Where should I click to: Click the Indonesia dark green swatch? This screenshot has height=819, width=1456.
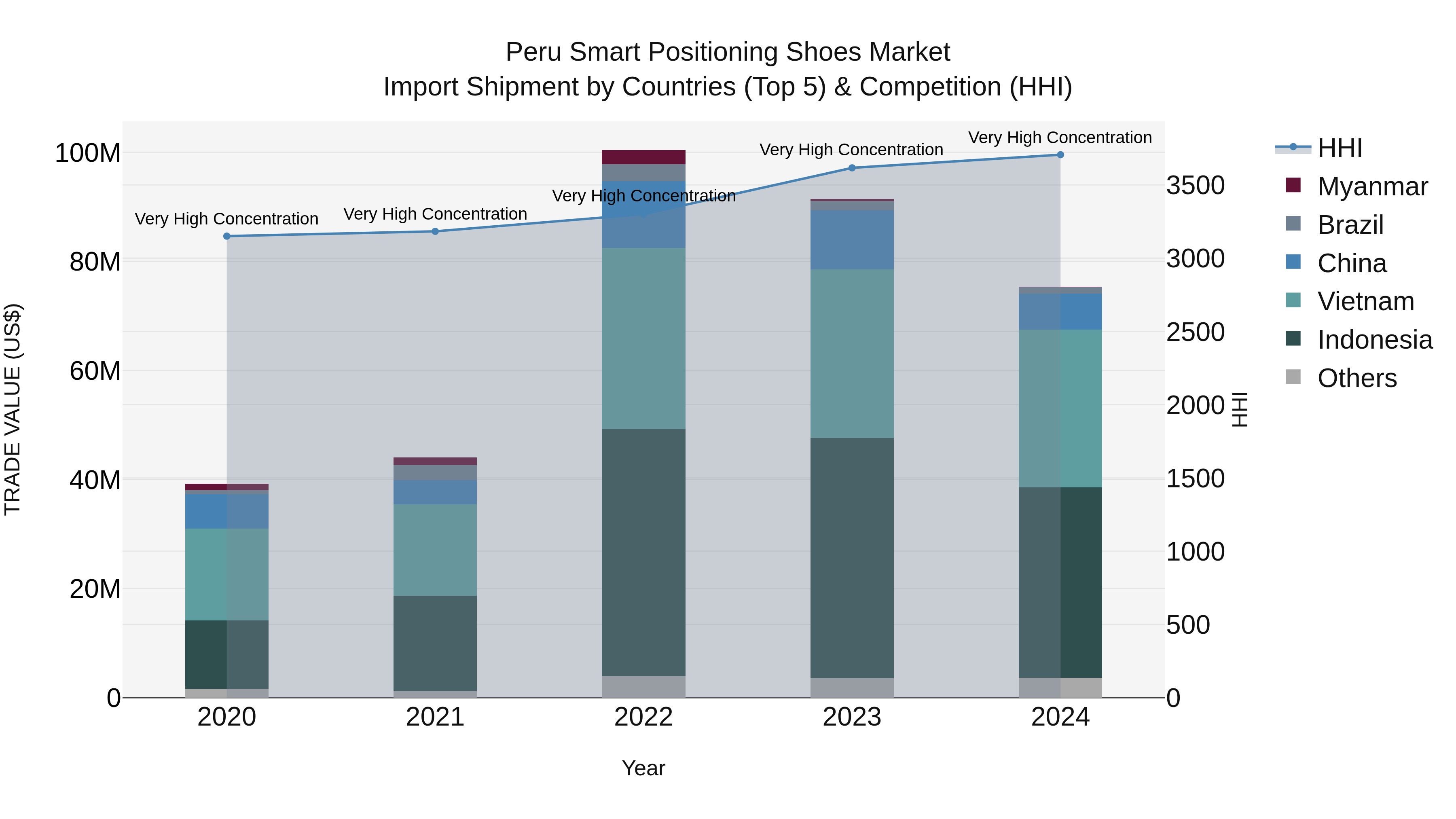coord(1293,339)
